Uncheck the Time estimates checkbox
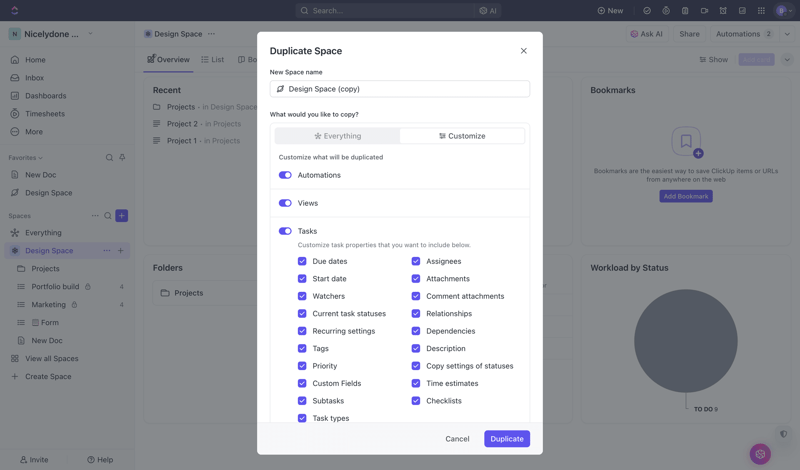 click(x=416, y=383)
